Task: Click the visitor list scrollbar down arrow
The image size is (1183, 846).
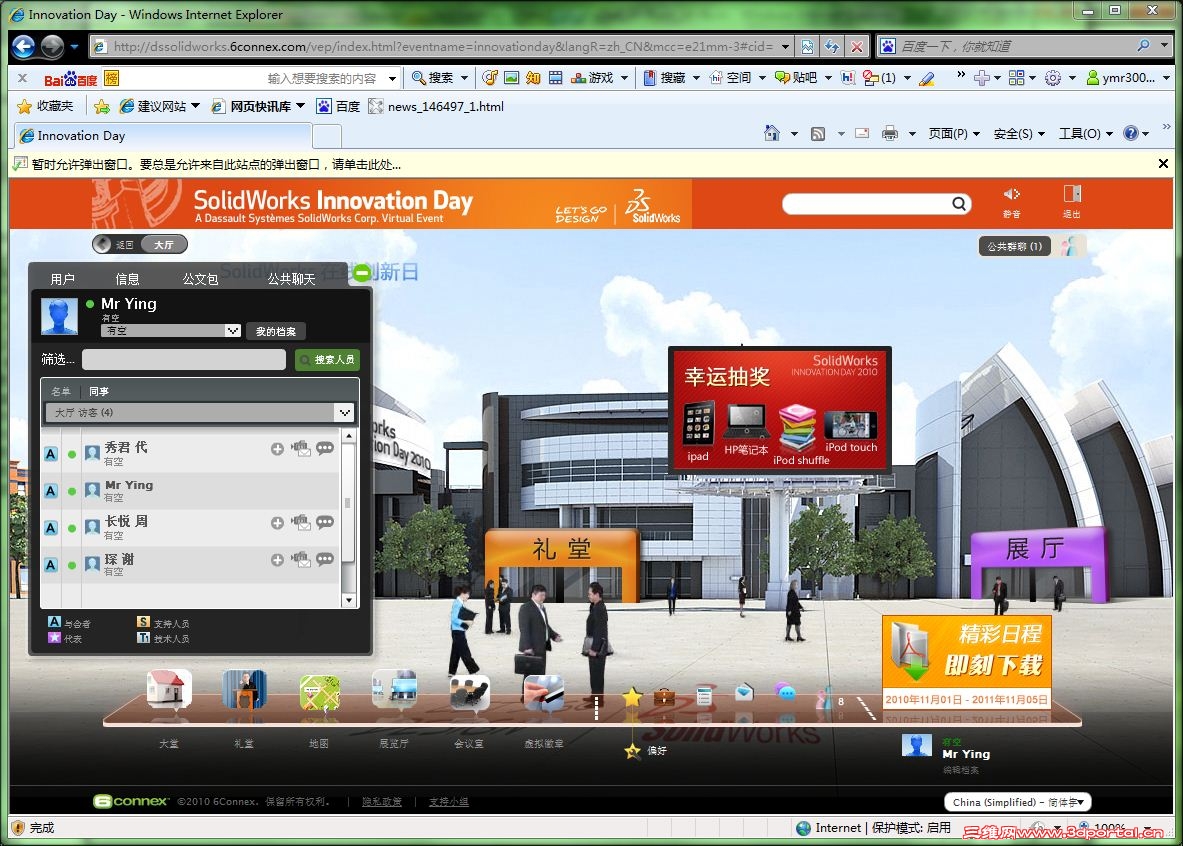Action: pos(349,601)
